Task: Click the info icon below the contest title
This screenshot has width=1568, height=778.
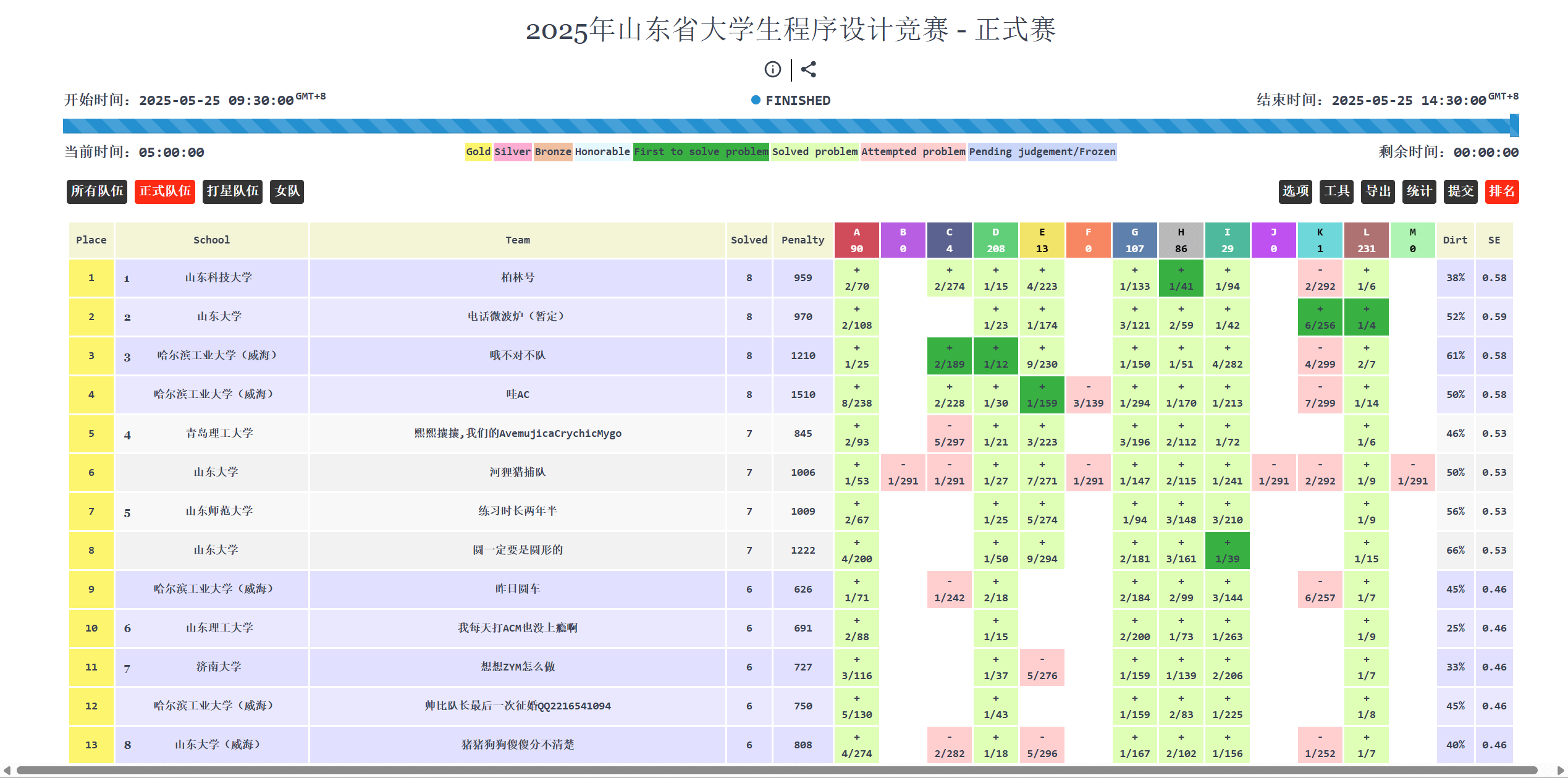Action: click(772, 69)
